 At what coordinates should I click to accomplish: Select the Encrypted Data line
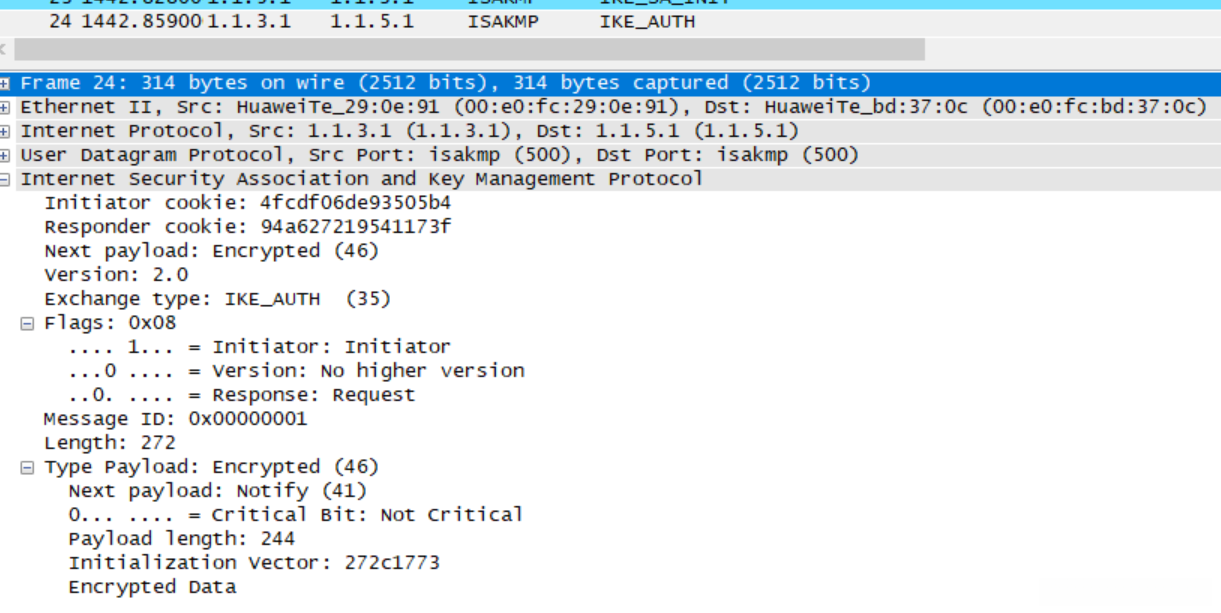pyautogui.click(x=152, y=587)
